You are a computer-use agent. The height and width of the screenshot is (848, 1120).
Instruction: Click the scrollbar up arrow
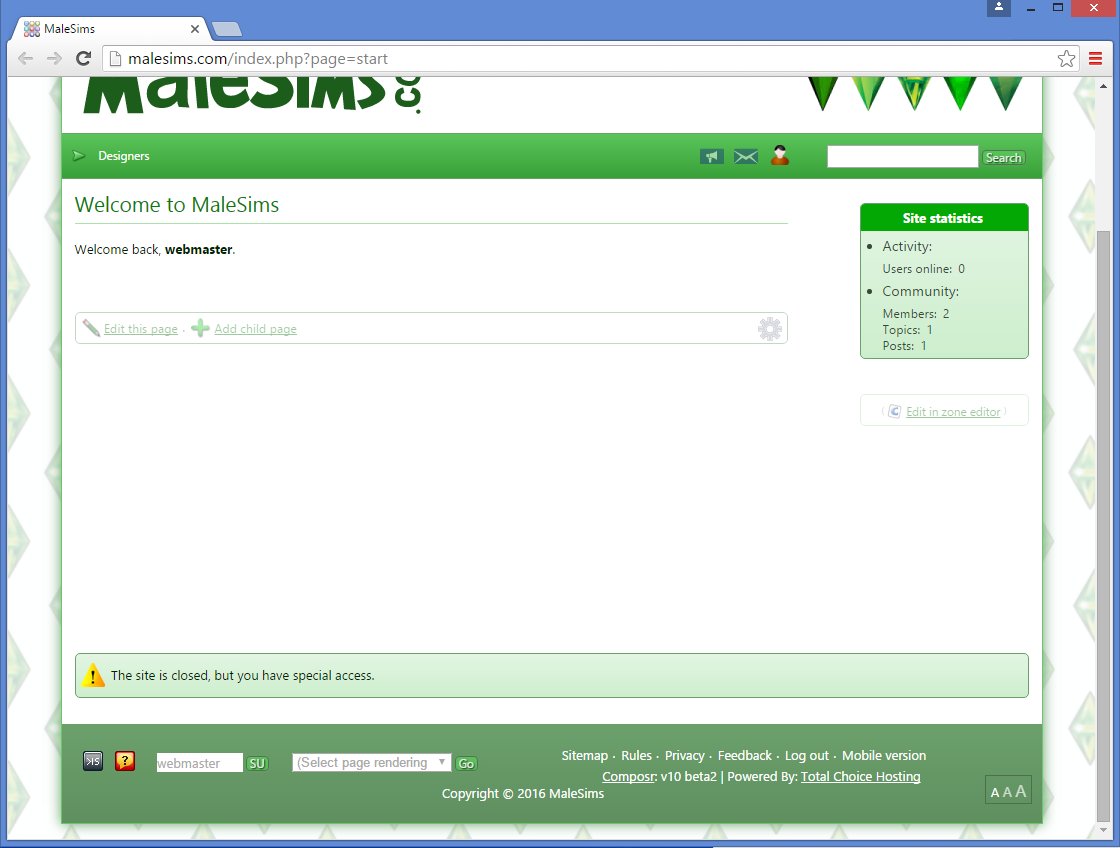pyautogui.click(x=1104, y=86)
